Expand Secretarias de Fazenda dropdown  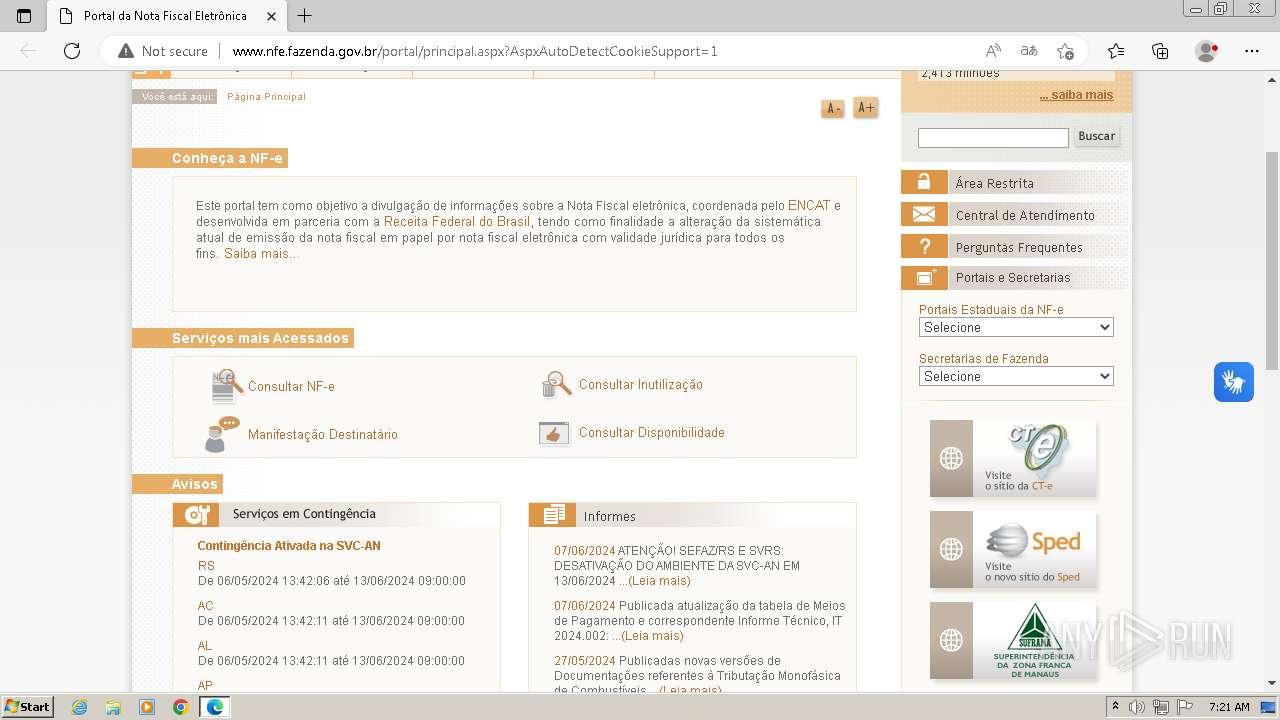(x=1016, y=376)
